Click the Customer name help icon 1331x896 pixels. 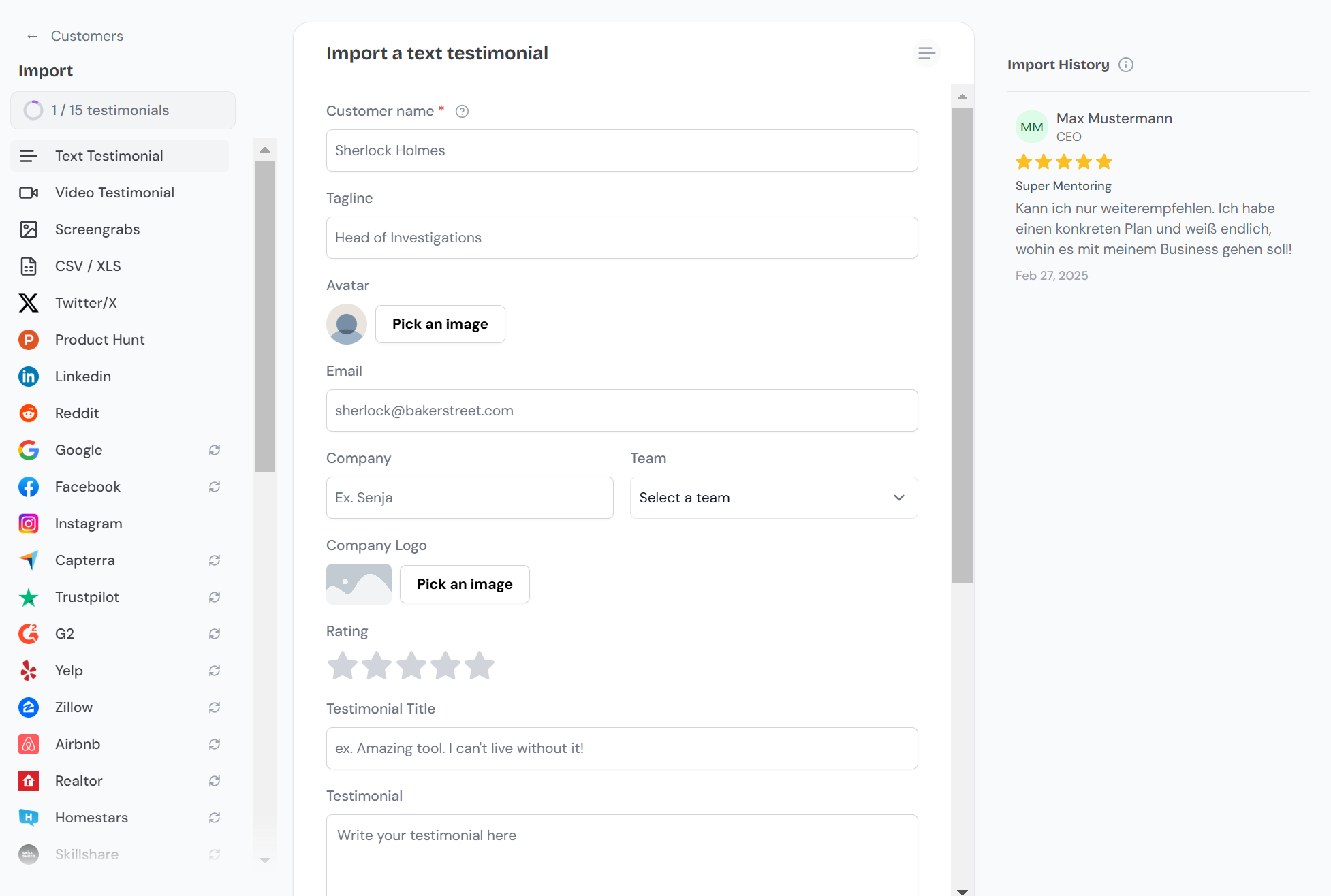462,112
